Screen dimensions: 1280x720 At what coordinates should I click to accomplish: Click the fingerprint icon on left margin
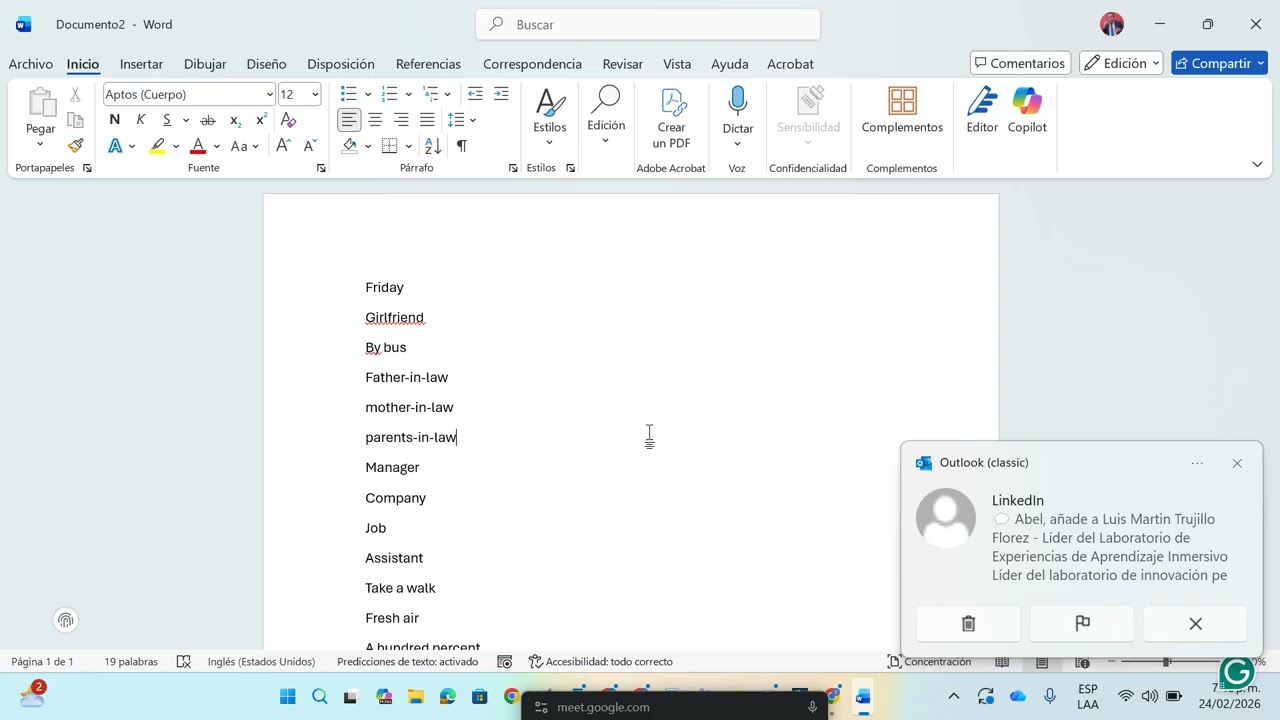click(66, 620)
